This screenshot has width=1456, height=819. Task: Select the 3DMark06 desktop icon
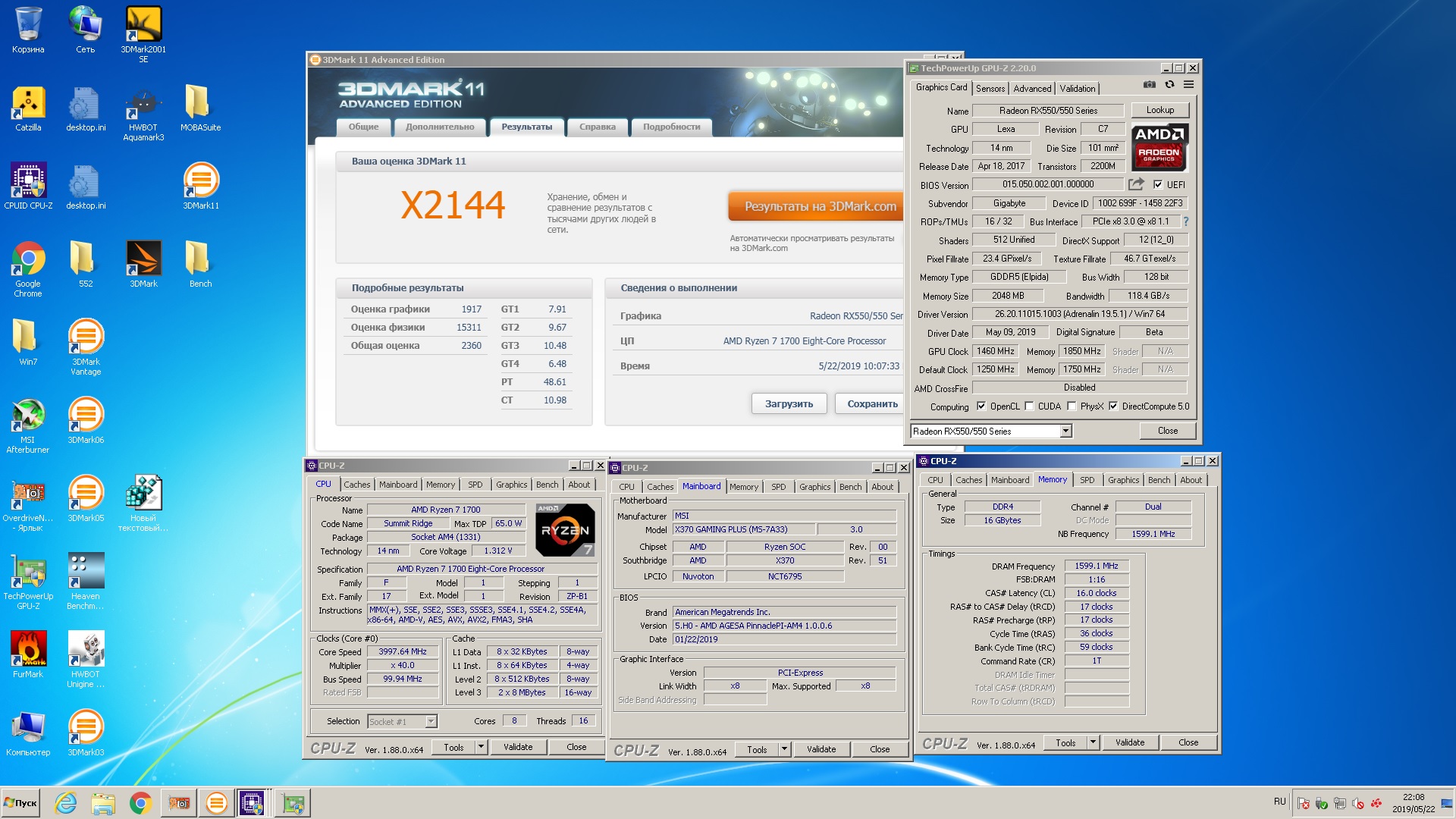pos(86,422)
